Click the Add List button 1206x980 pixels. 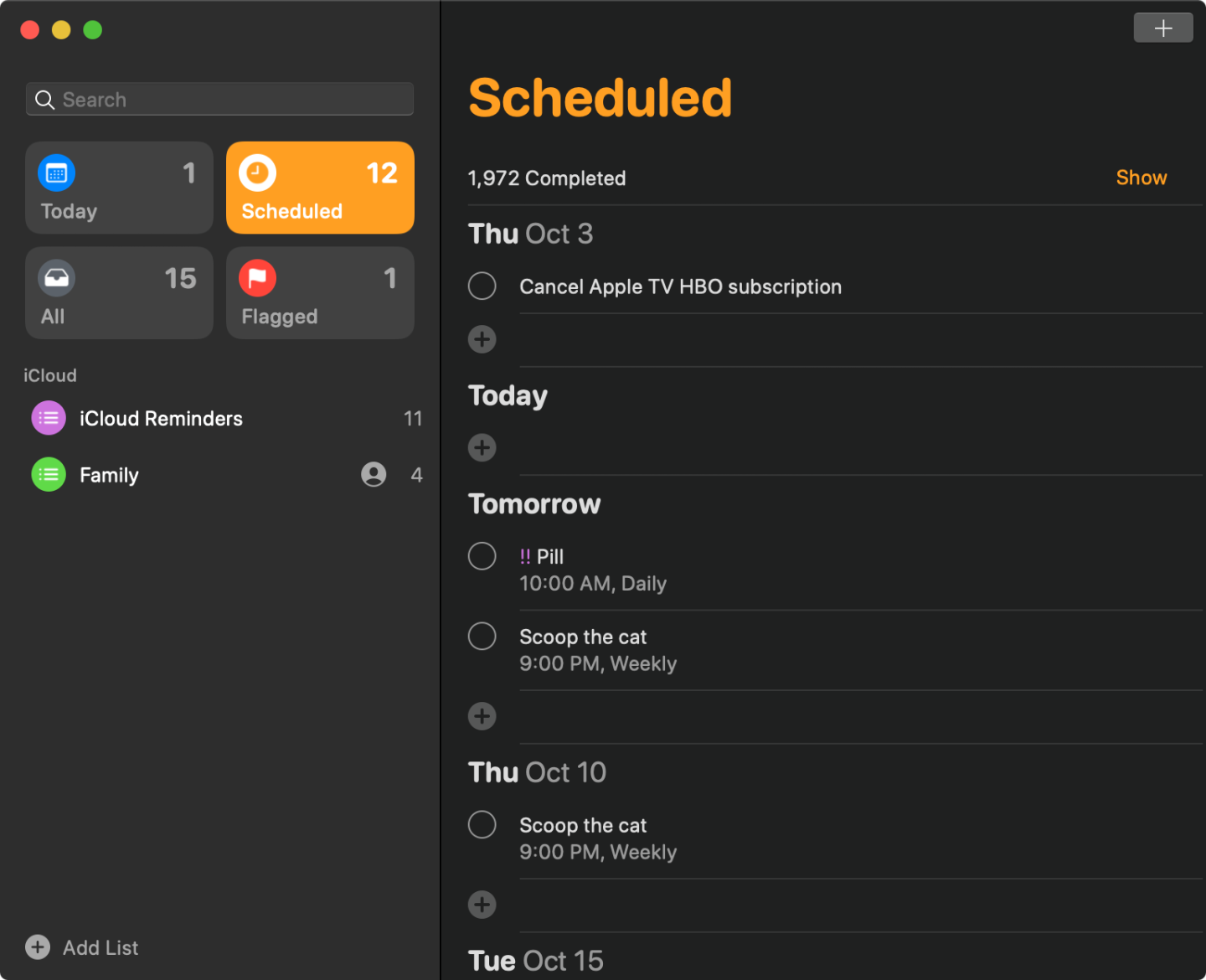click(100, 947)
